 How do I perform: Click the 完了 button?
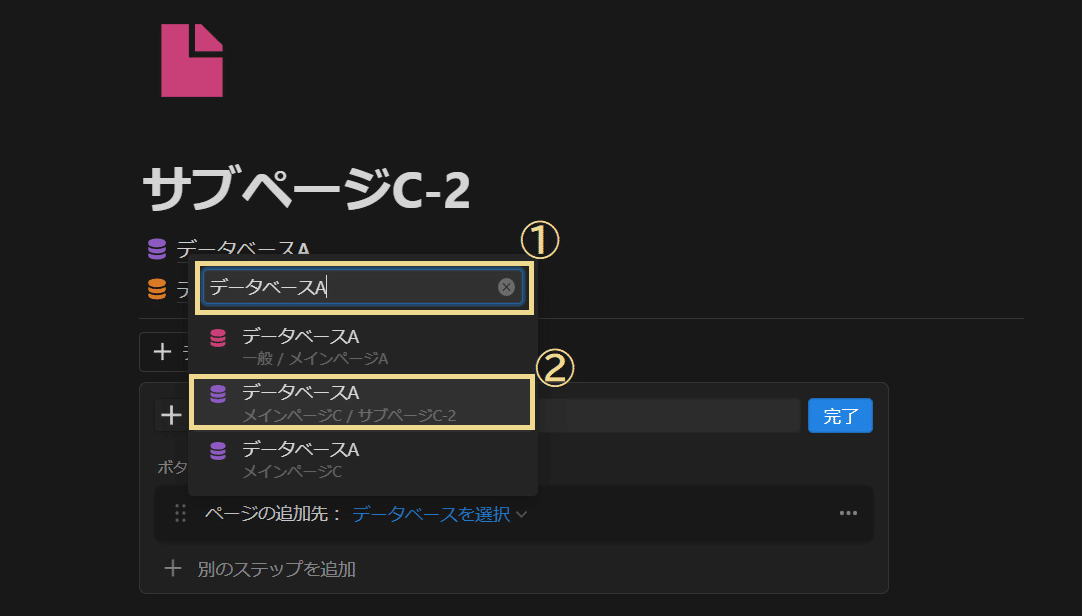840,416
